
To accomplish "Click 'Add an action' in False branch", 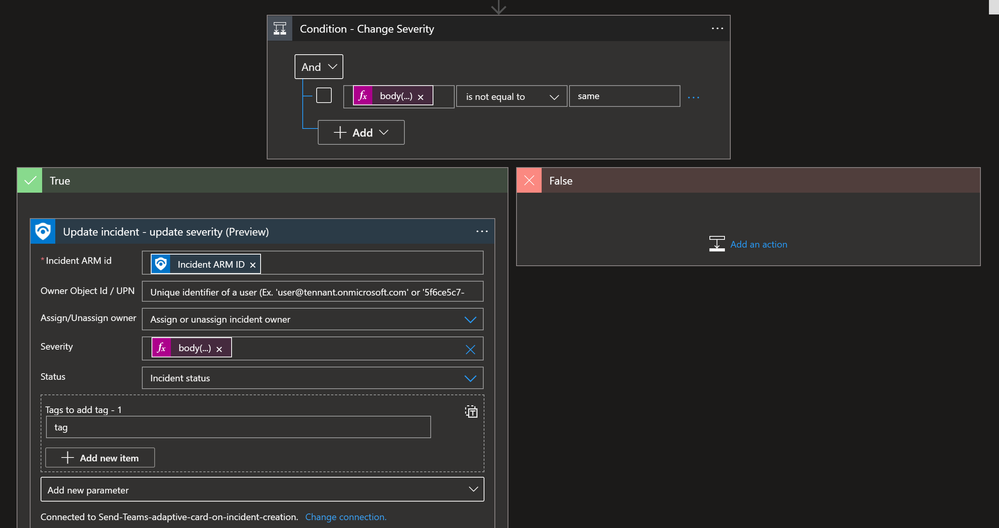I will 758,244.
